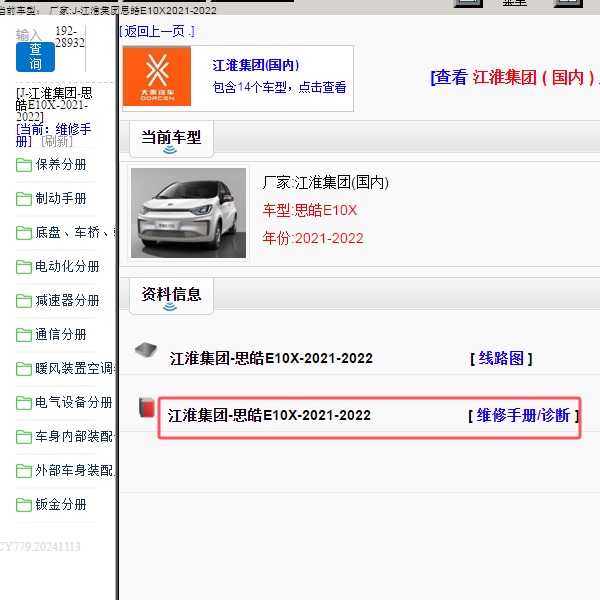Click folder icon next to 电气设备分册
Screen dimensions: 600x600
[x=24, y=403]
